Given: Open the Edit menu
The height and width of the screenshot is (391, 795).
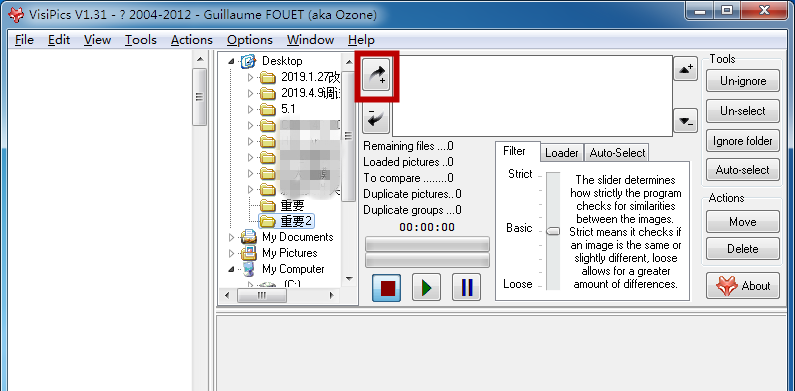Looking at the screenshot, I should pyautogui.click(x=59, y=40).
